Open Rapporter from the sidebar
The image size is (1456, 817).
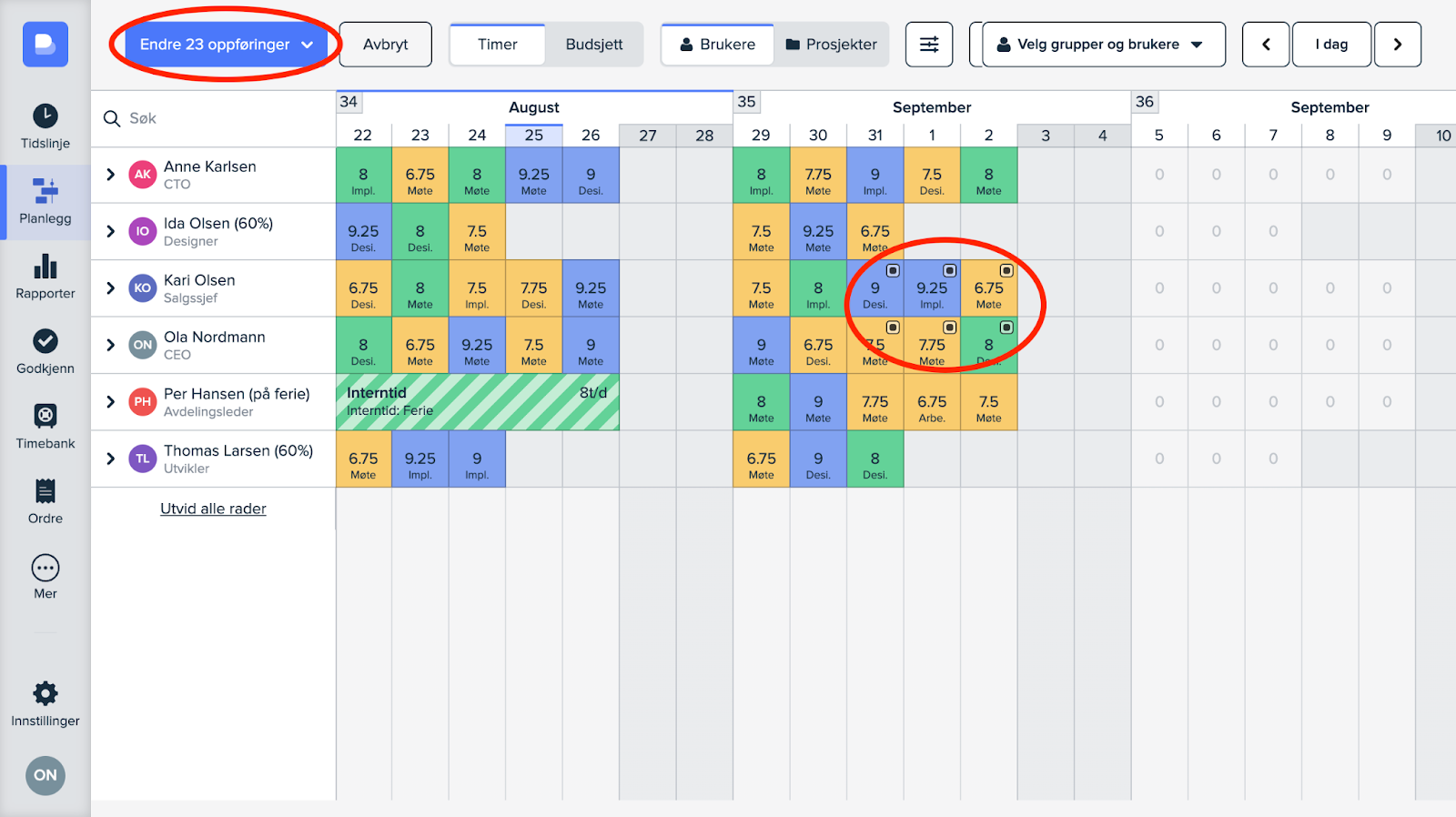click(x=45, y=277)
